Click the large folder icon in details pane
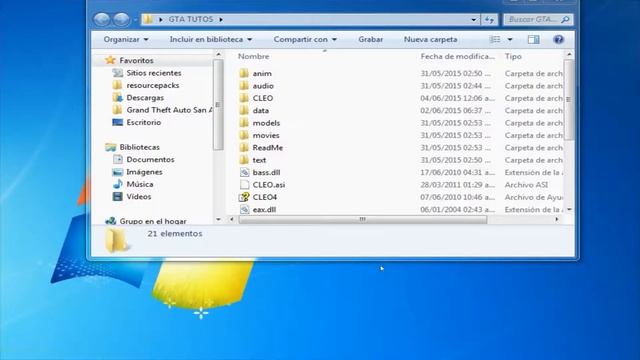The width and height of the screenshot is (640, 360). click(116, 240)
